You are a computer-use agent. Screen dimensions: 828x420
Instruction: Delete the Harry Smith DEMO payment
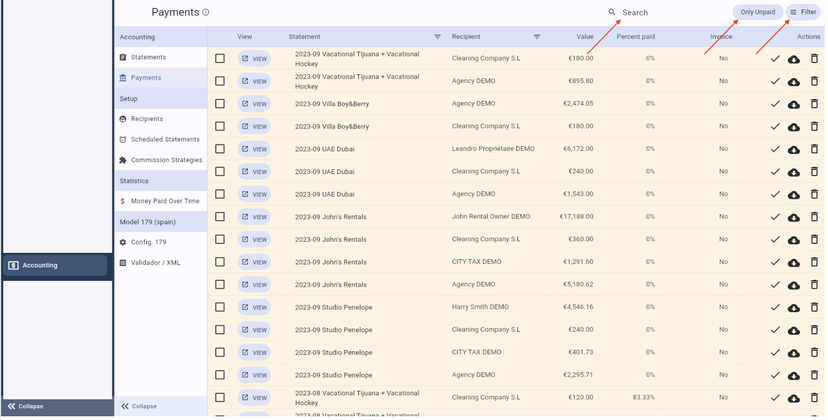[x=814, y=307]
